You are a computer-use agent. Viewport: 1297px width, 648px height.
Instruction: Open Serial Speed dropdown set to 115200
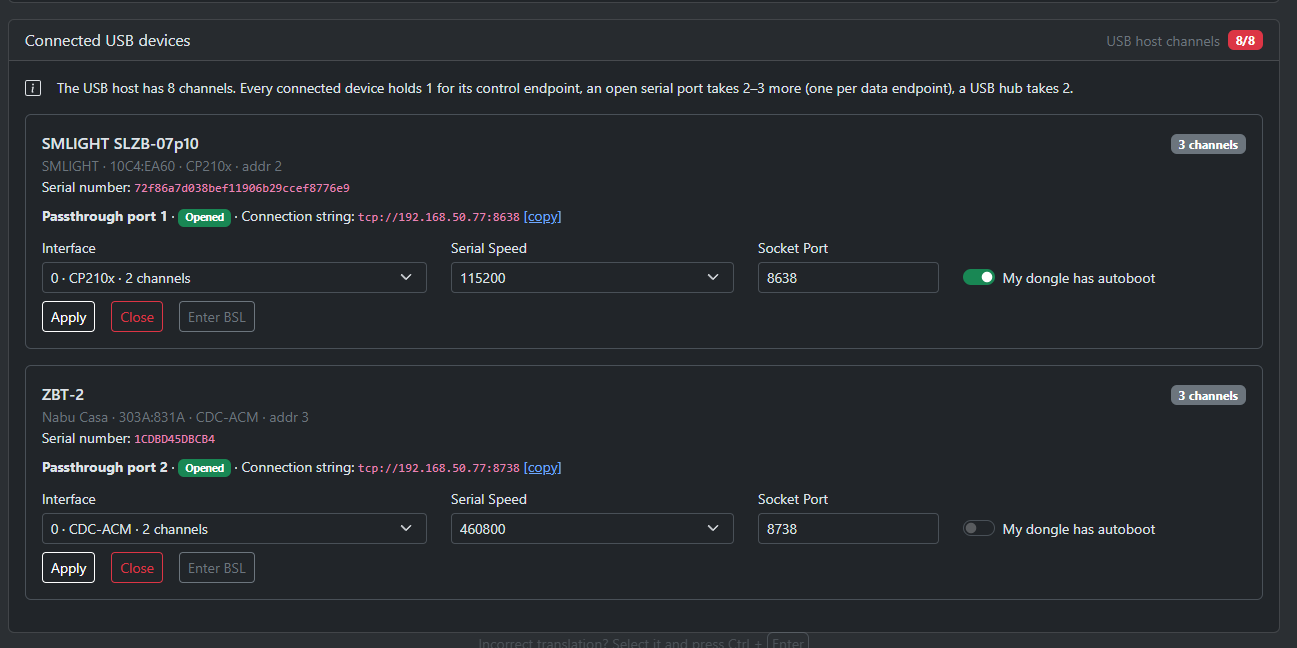coord(592,278)
